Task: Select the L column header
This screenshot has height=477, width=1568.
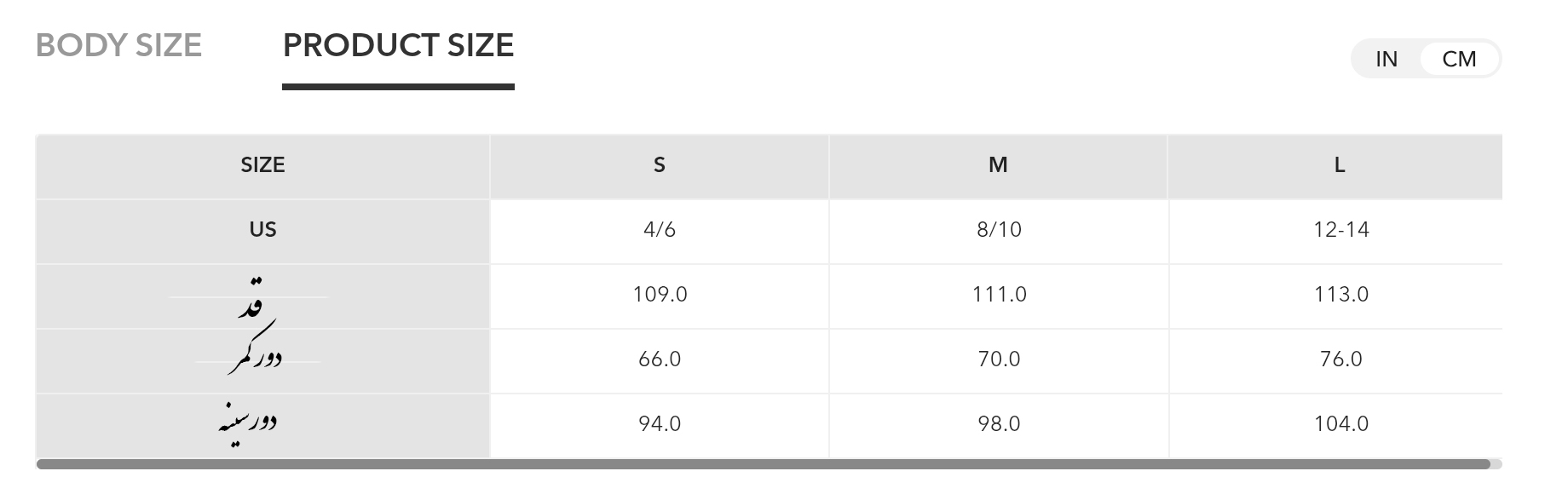Action: (x=1340, y=165)
